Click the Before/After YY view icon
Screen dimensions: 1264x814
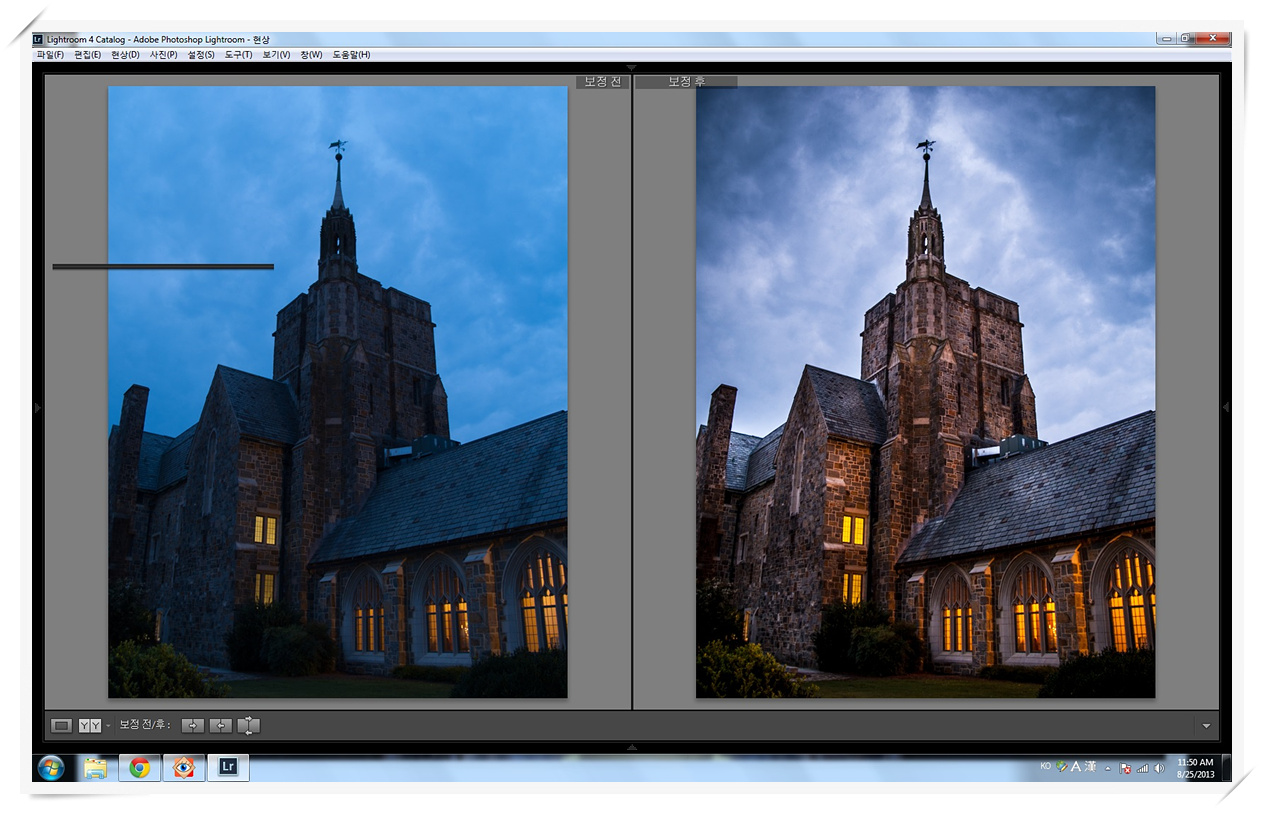89,725
